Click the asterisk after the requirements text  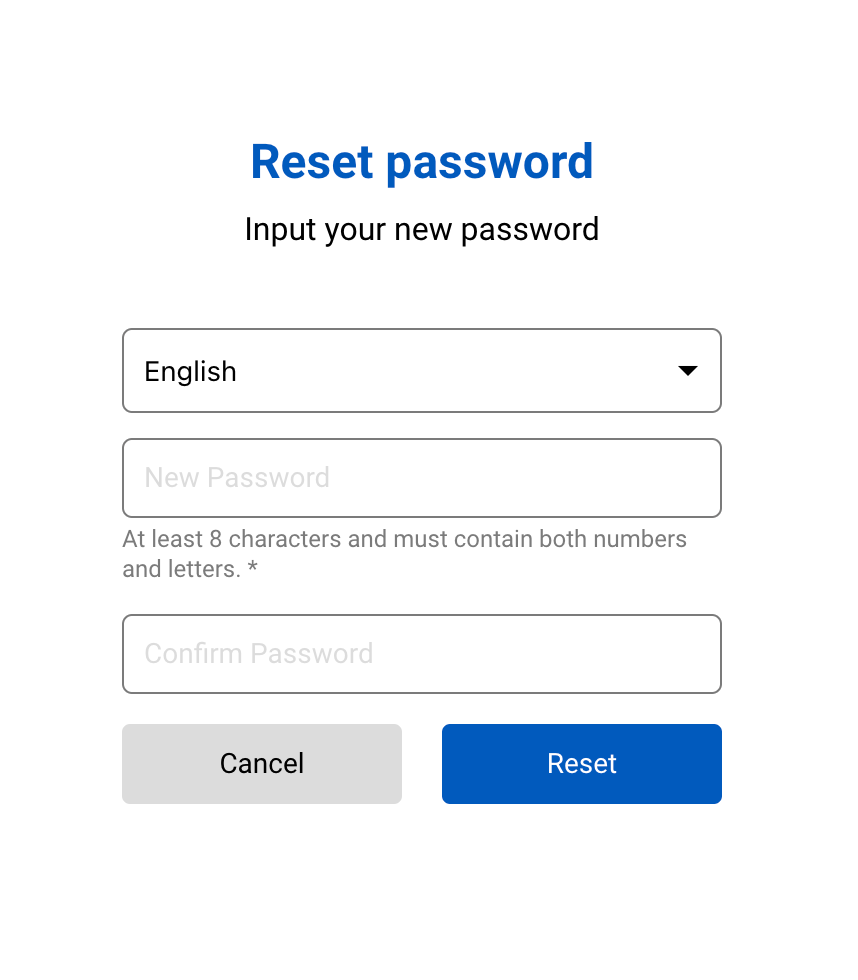251,569
